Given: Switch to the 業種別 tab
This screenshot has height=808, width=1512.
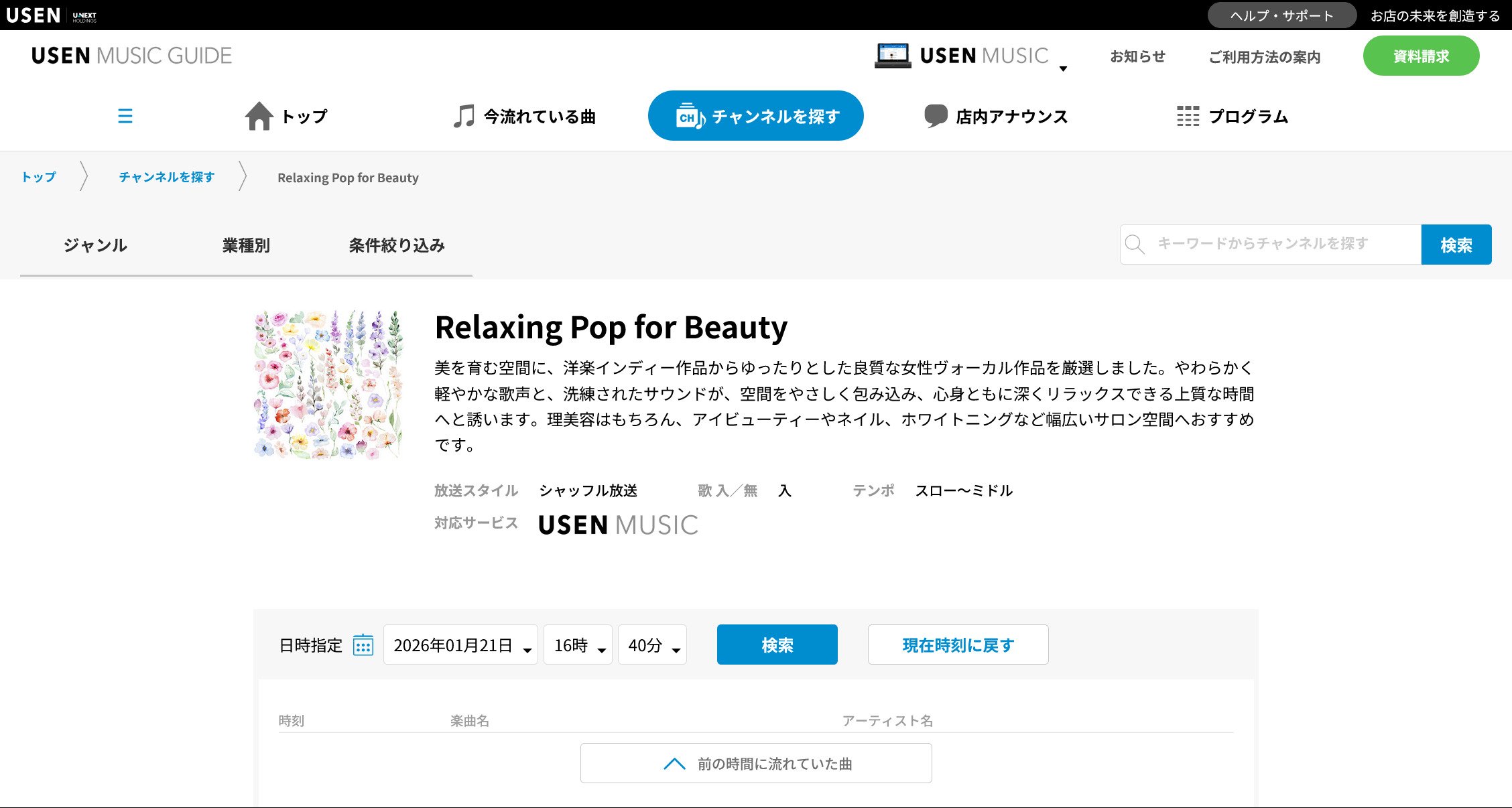Looking at the screenshot, I should point(246,245).
